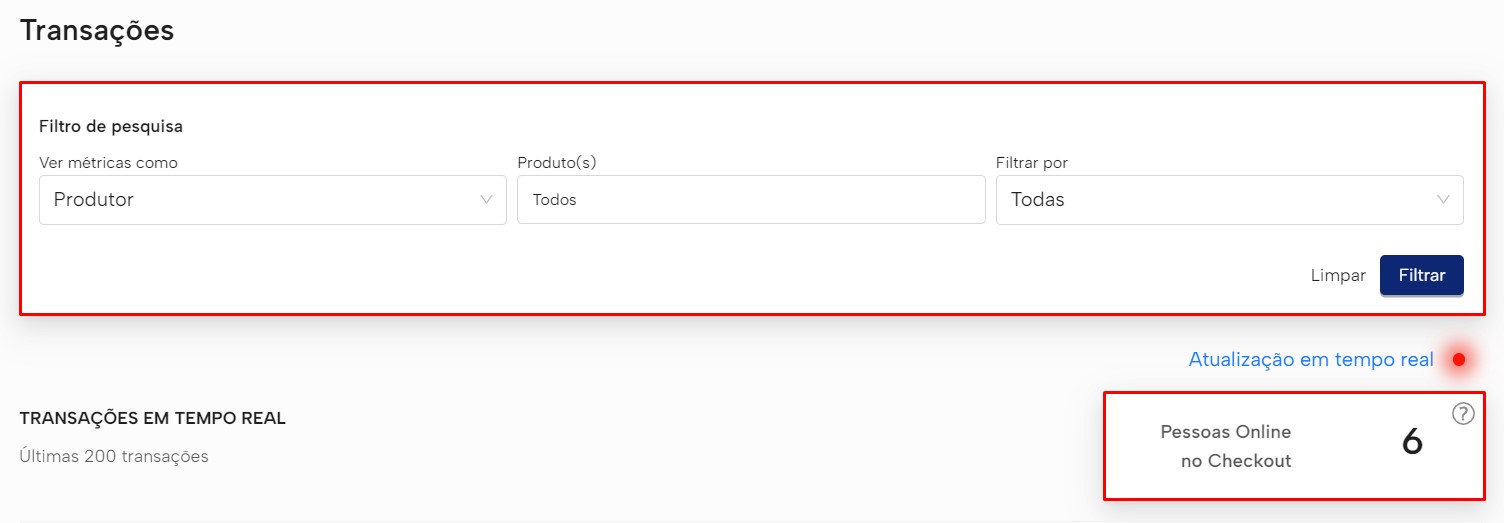
Task: Click the chevron arrow in Produtor dropdown
Action: (487, 200)
